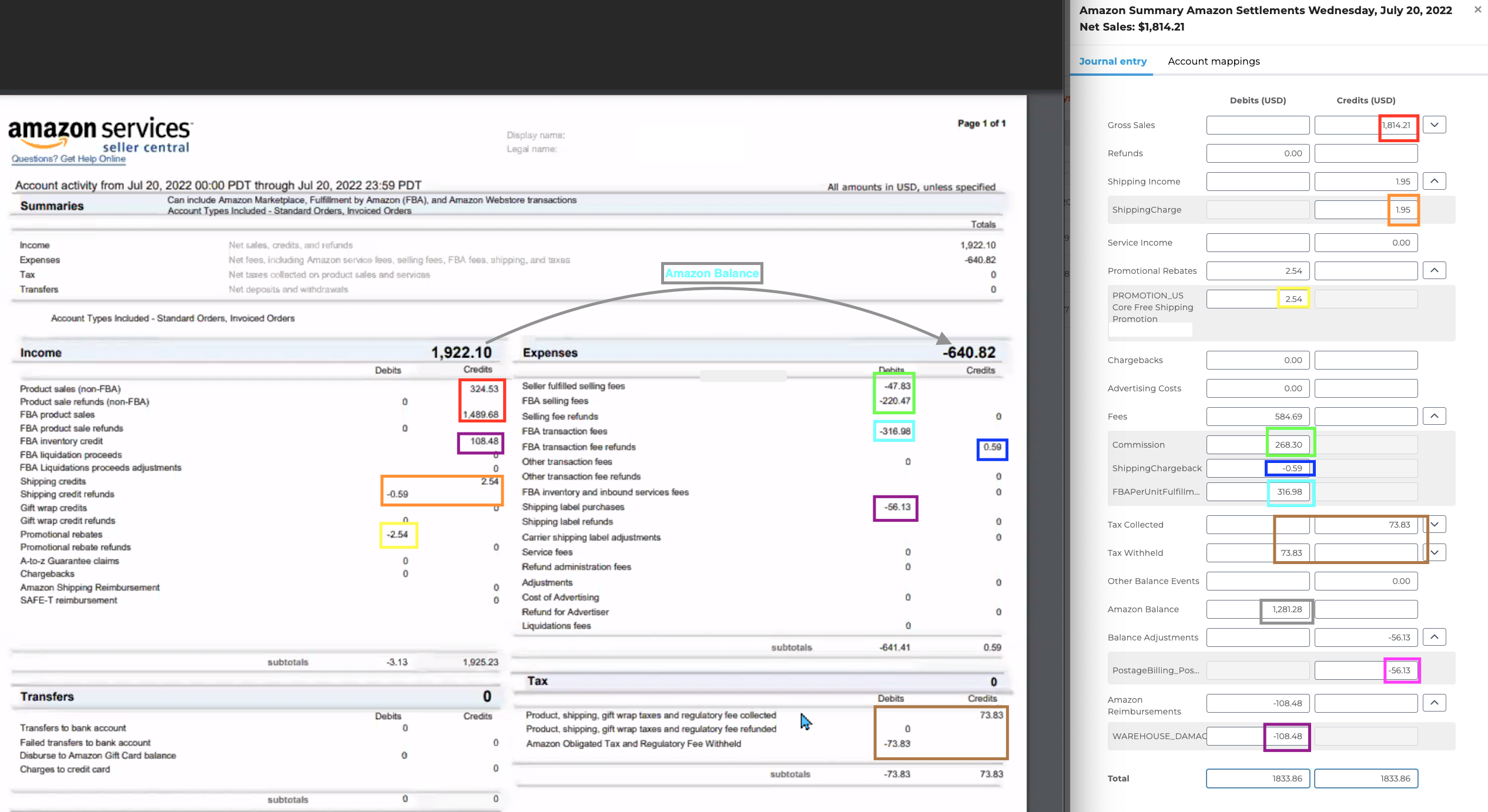Click the Expenses total -640.82 heading
Viewport: 1488px width, 812px height.
coord(969,353)
